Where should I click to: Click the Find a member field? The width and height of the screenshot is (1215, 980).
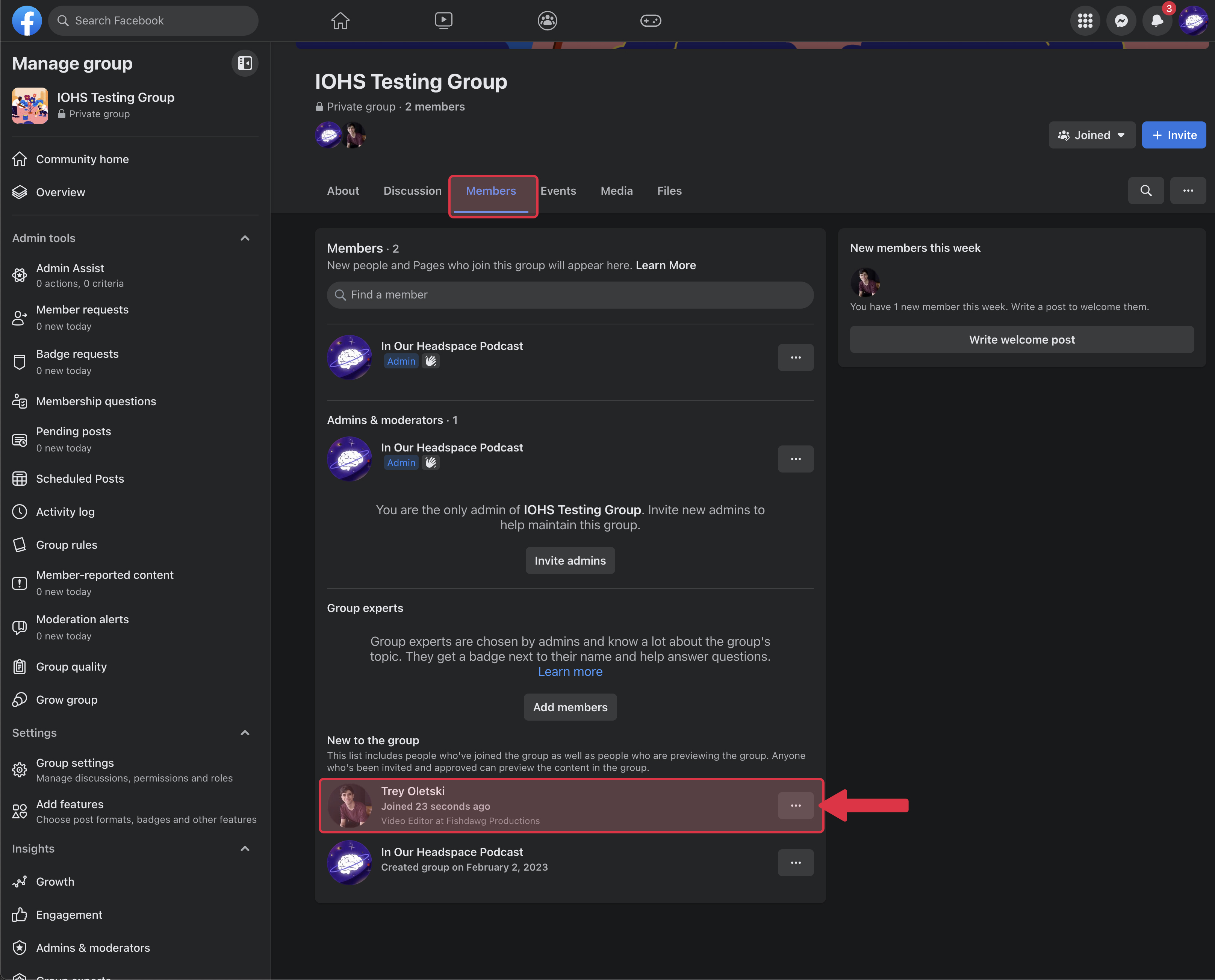coord(570,295)
